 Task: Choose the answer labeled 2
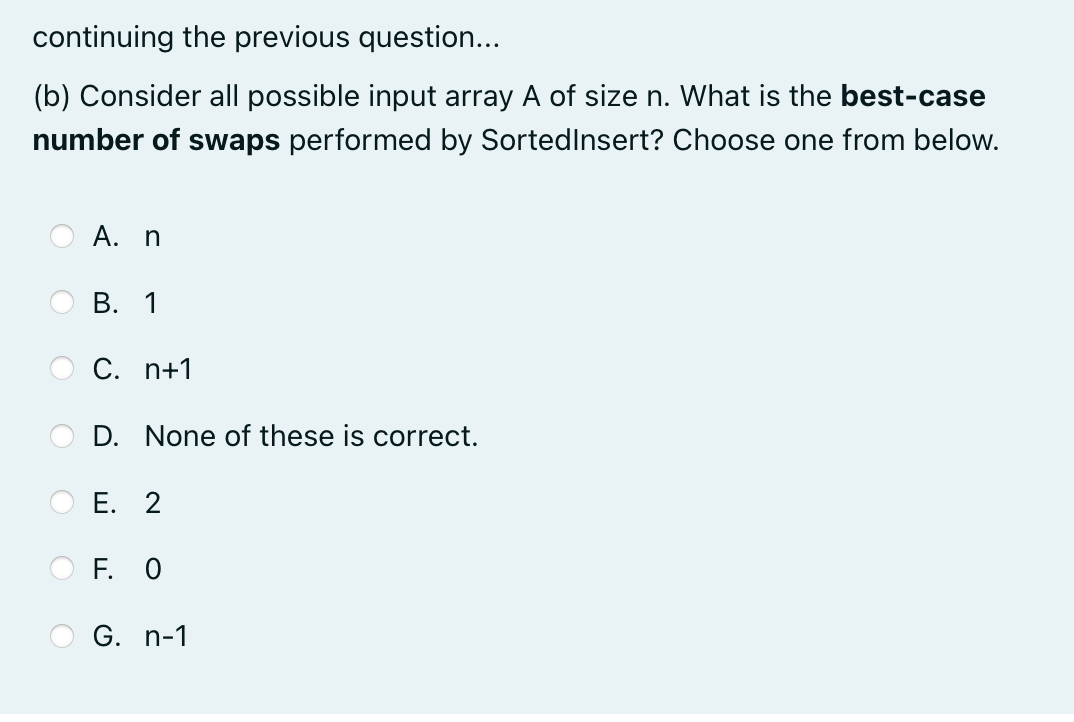click(x=152, y=503)
